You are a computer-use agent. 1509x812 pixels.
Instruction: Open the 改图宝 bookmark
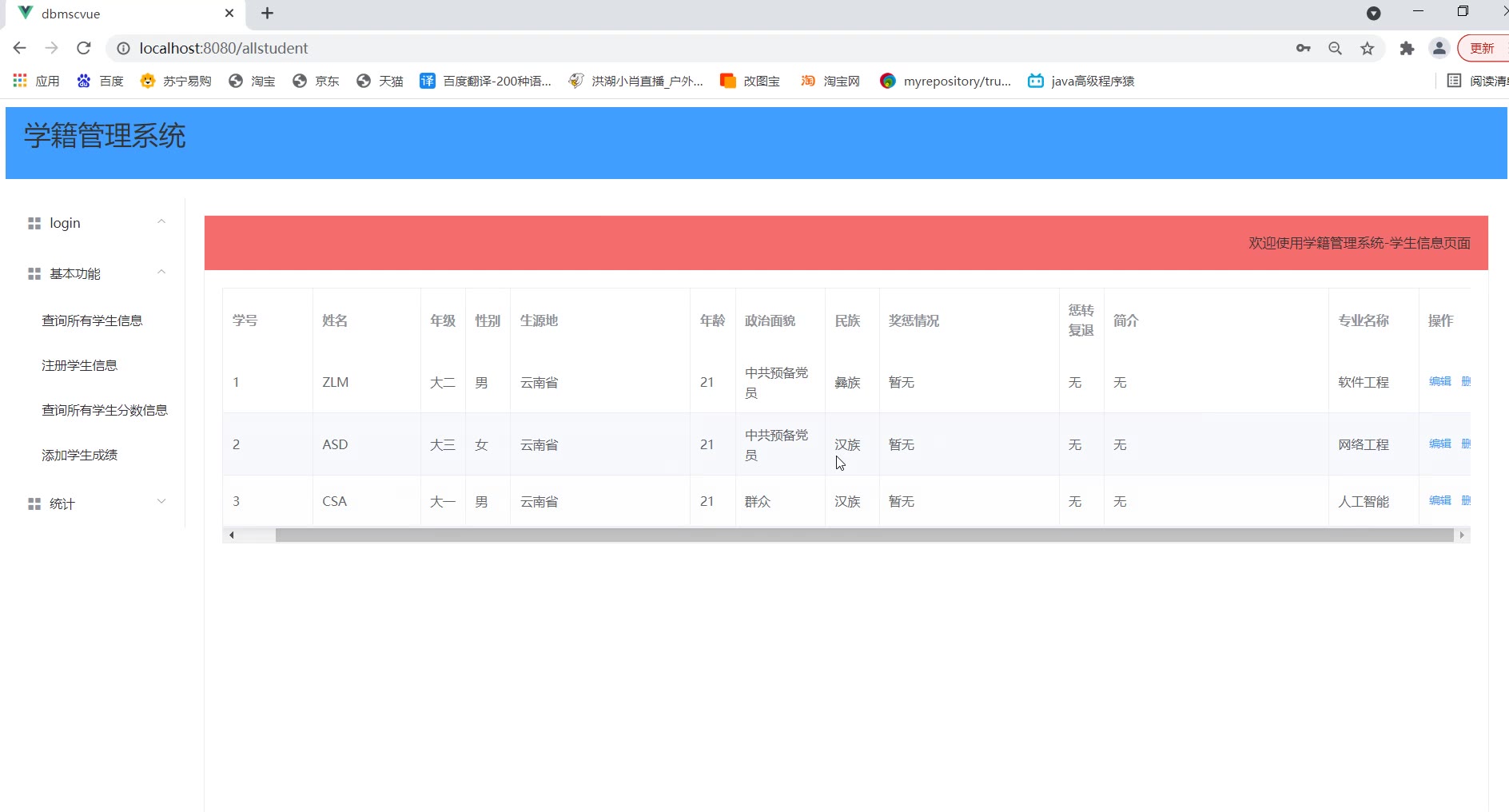[750, 81]
